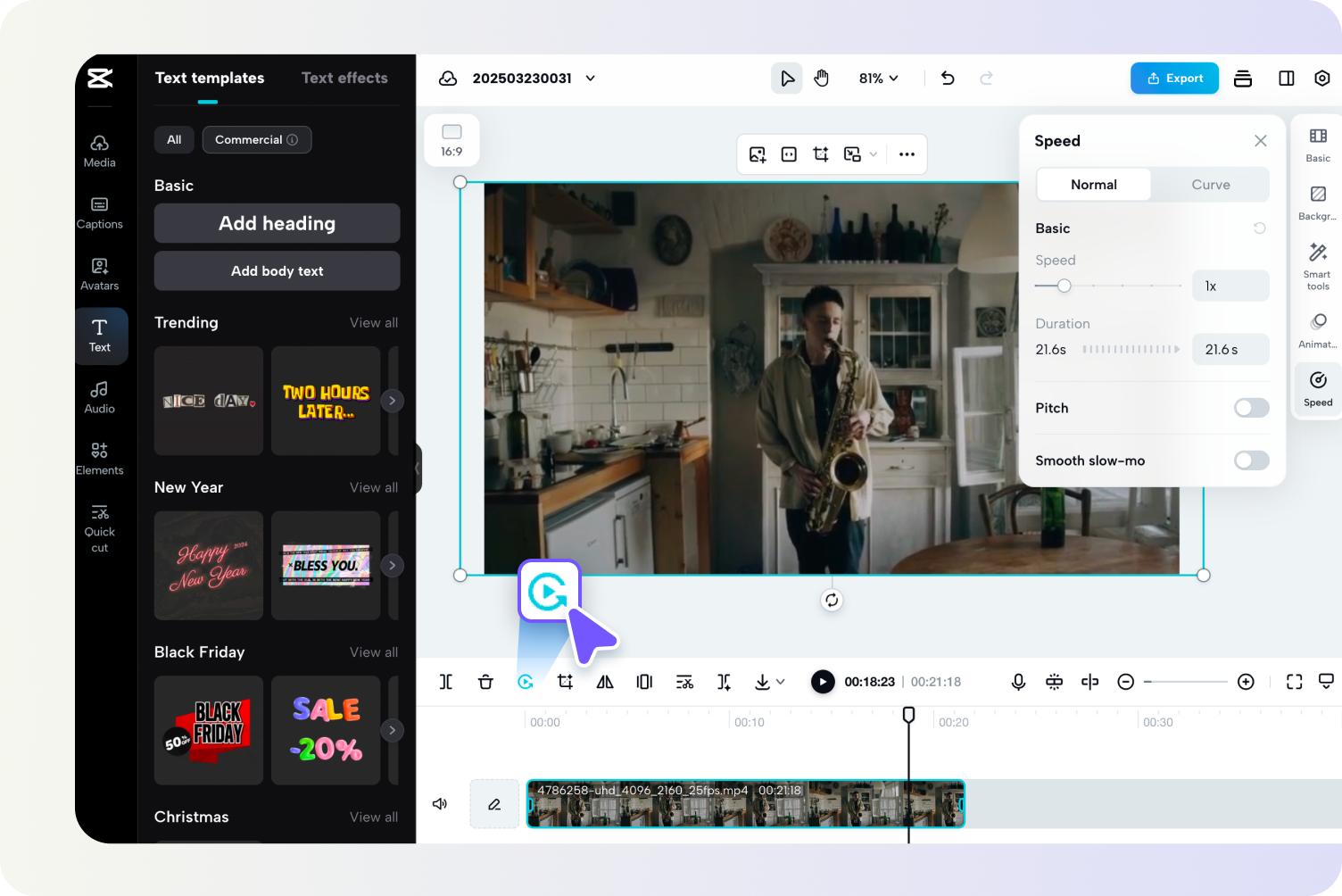The width and height of the screenshot is (1342, 896).
Task: Toggle the Commercial filter chip
Action: tap(257, 139)
